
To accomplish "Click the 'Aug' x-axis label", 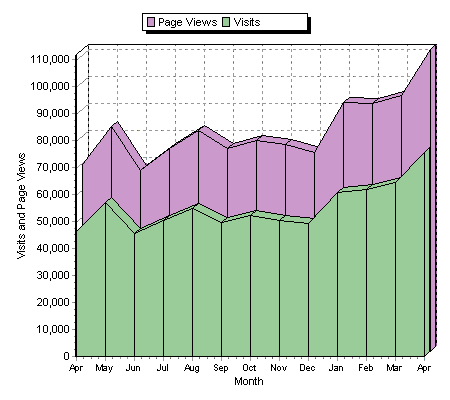I will [x=192, y=368].
